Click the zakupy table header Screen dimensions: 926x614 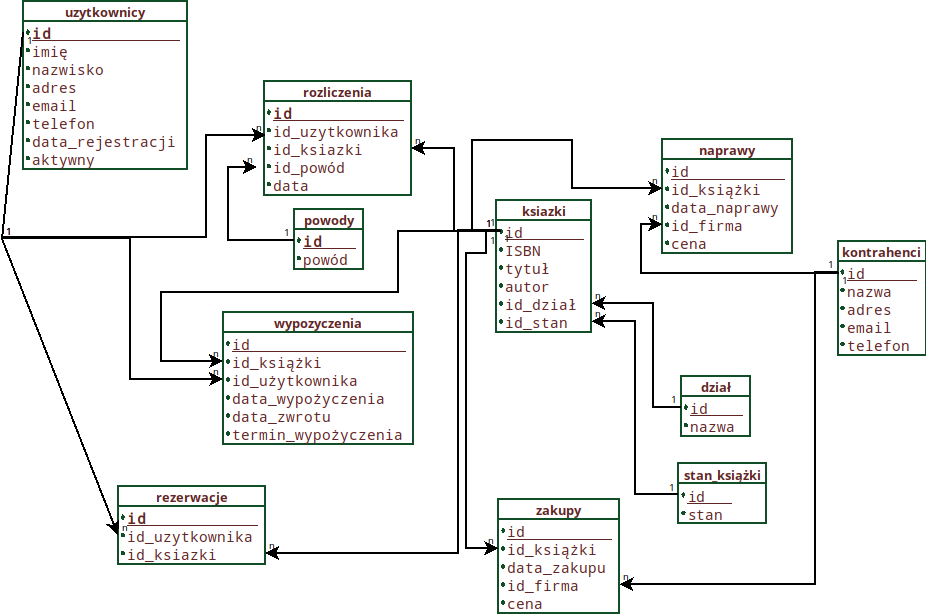pos(559,510)
